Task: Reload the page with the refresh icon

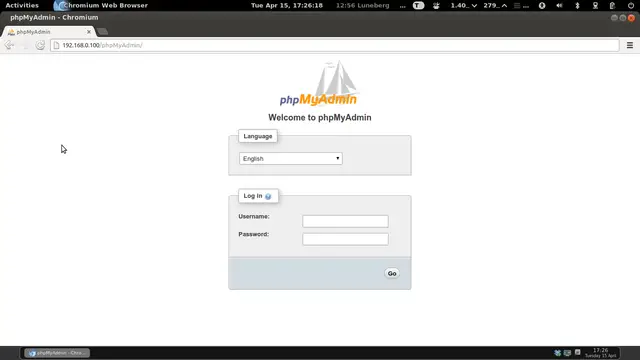Action: tap(40, 45)
